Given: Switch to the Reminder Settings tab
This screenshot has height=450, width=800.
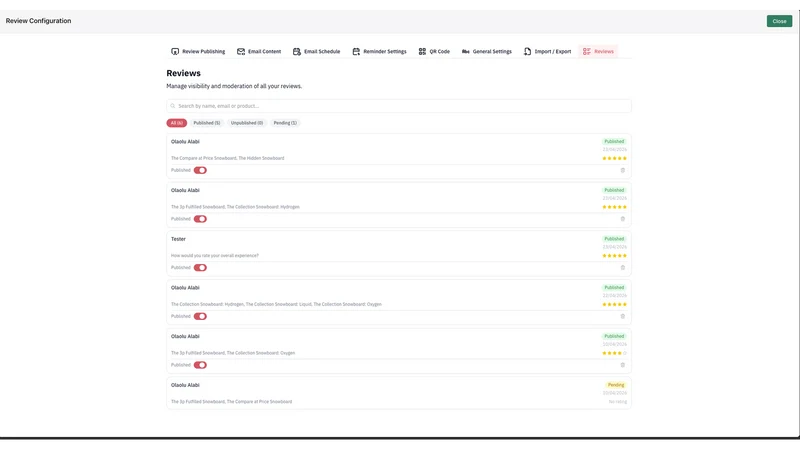Looking at the screenshot, I should pos(379,52).
